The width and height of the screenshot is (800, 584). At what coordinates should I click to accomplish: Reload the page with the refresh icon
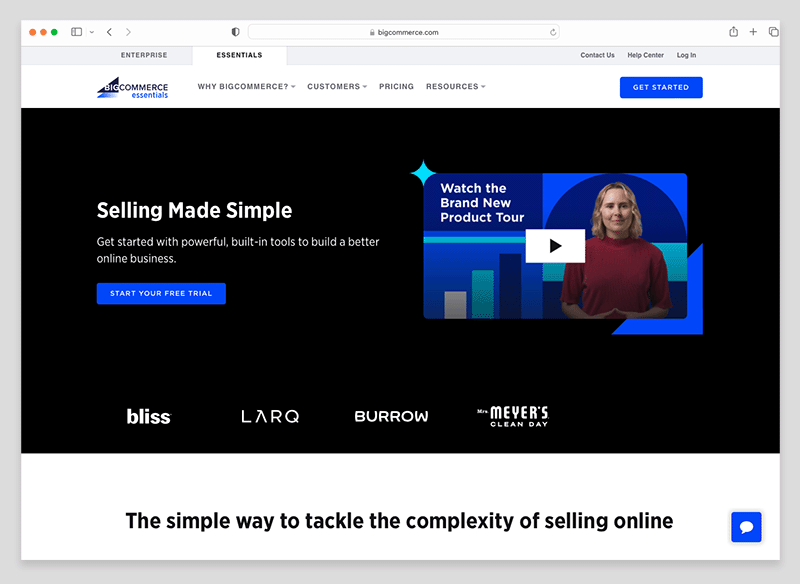click(x=553, y=32)
